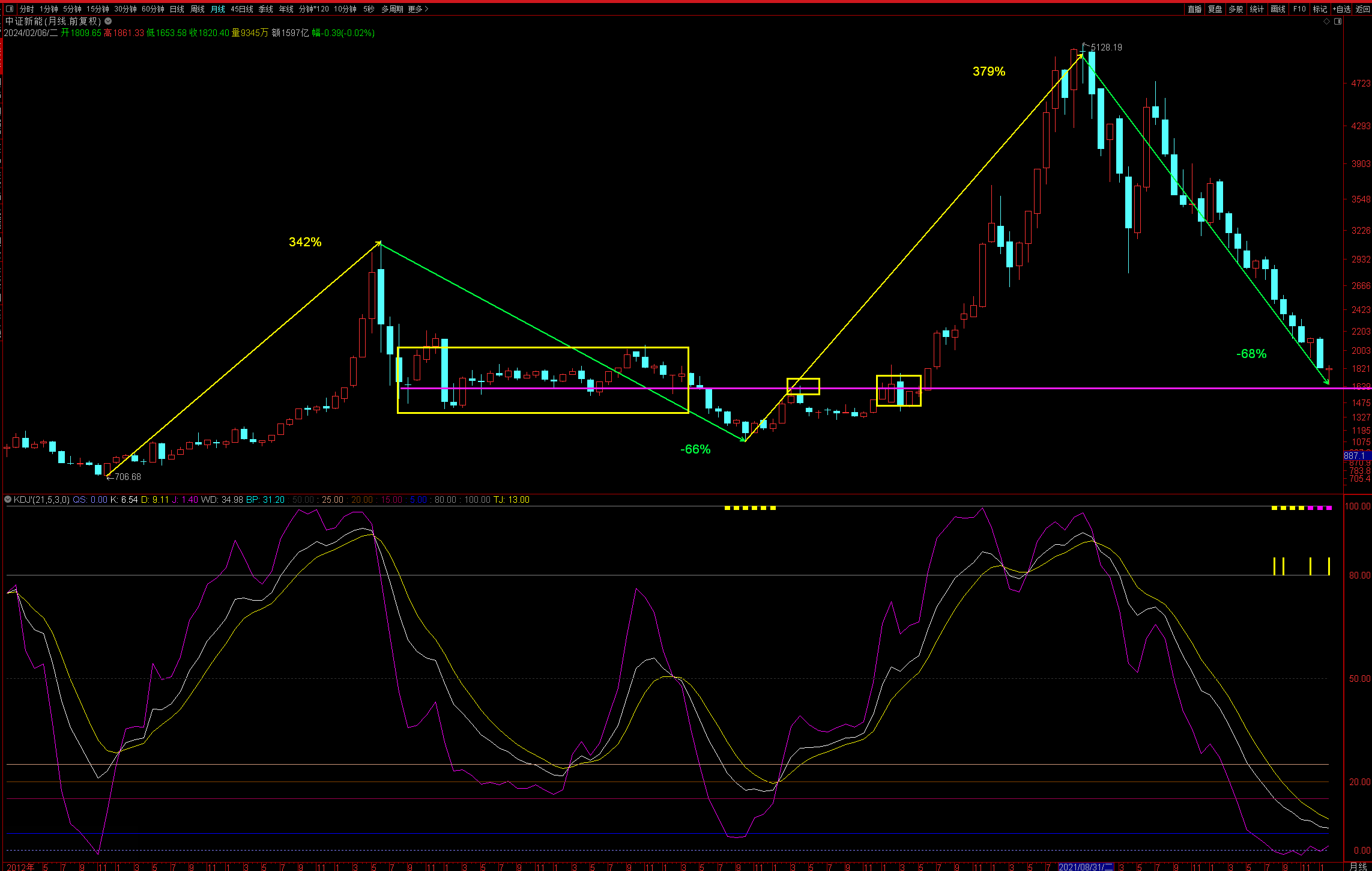
Task: Open 画线 drawing tools
Action: [1278, 9]
